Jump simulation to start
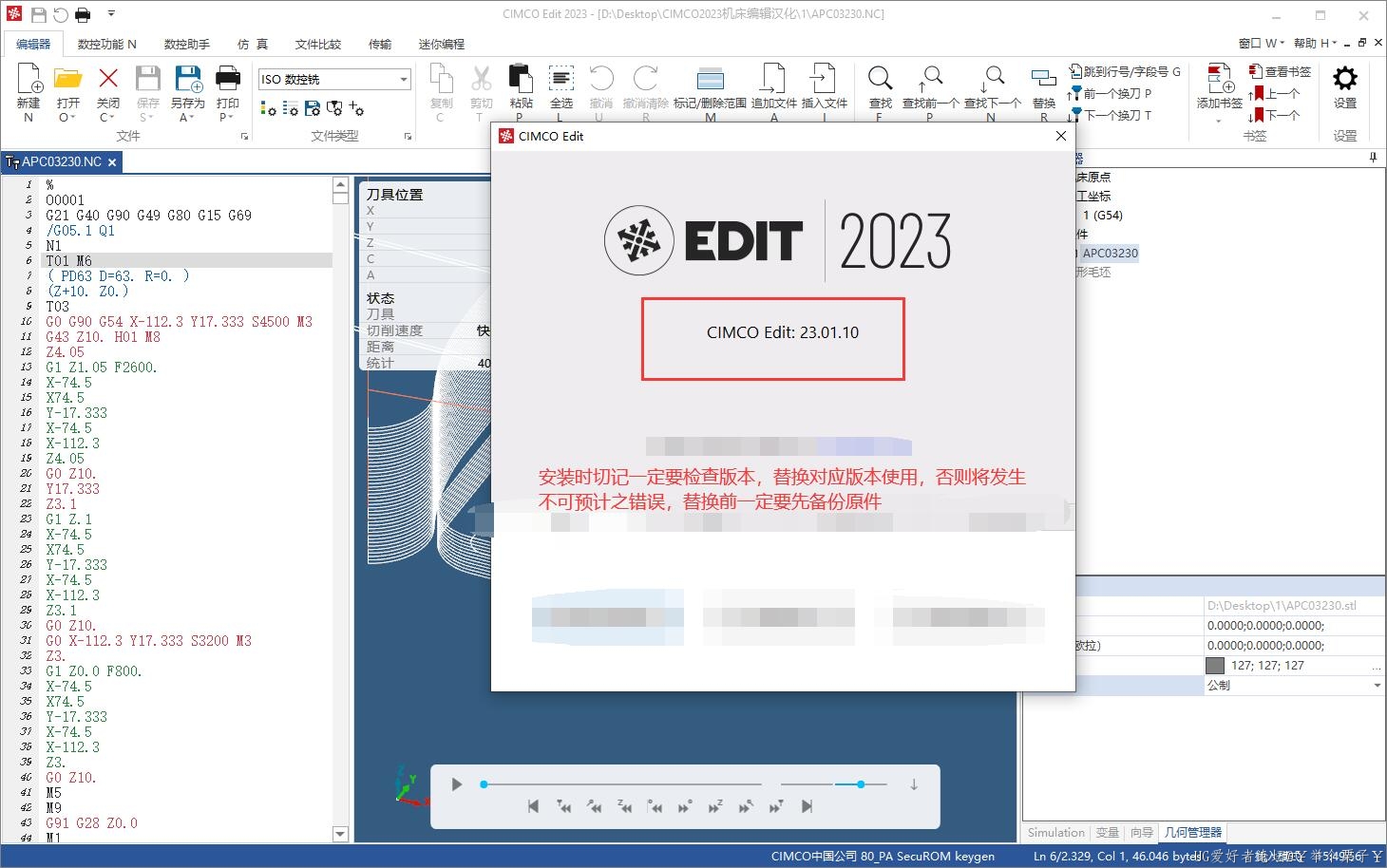The image size is (1387, 868). pyautogui.click(x=533, y=806)
